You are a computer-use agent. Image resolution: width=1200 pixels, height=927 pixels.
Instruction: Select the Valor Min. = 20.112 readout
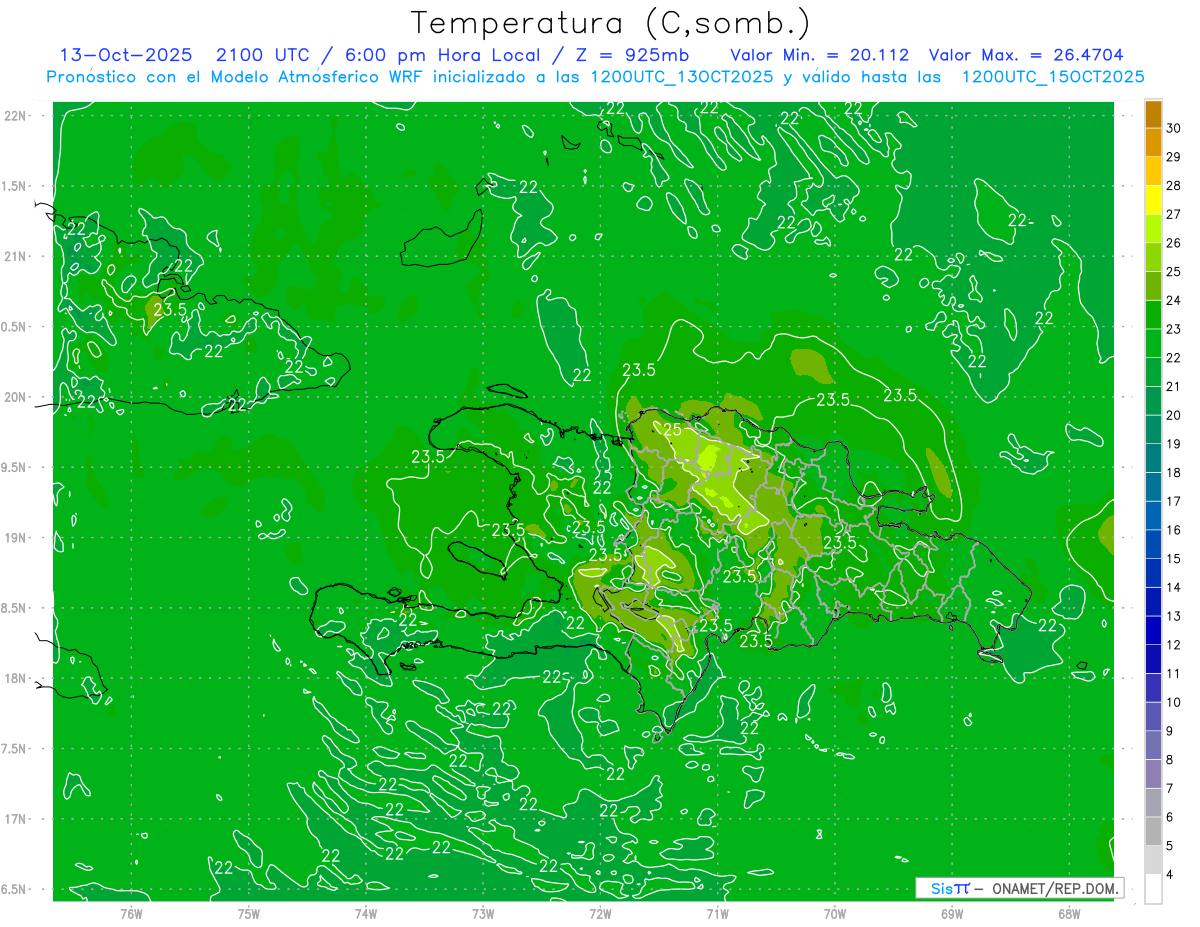(x=819, y=55)
